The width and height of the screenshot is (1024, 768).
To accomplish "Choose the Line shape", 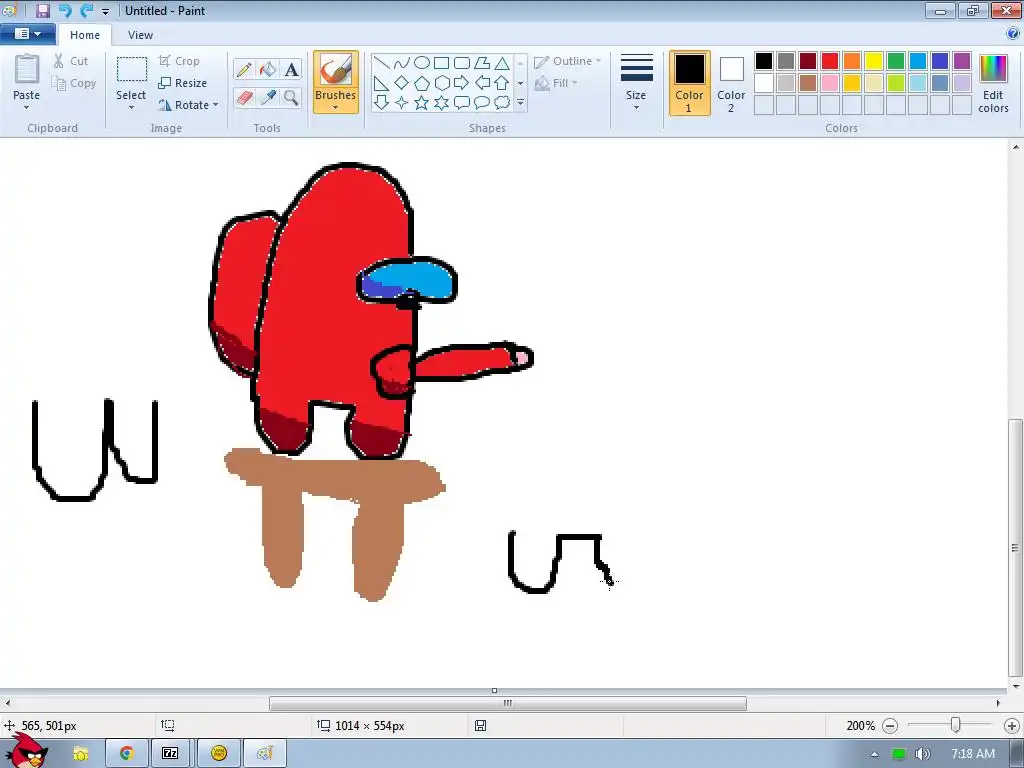I will click(382, 63).
